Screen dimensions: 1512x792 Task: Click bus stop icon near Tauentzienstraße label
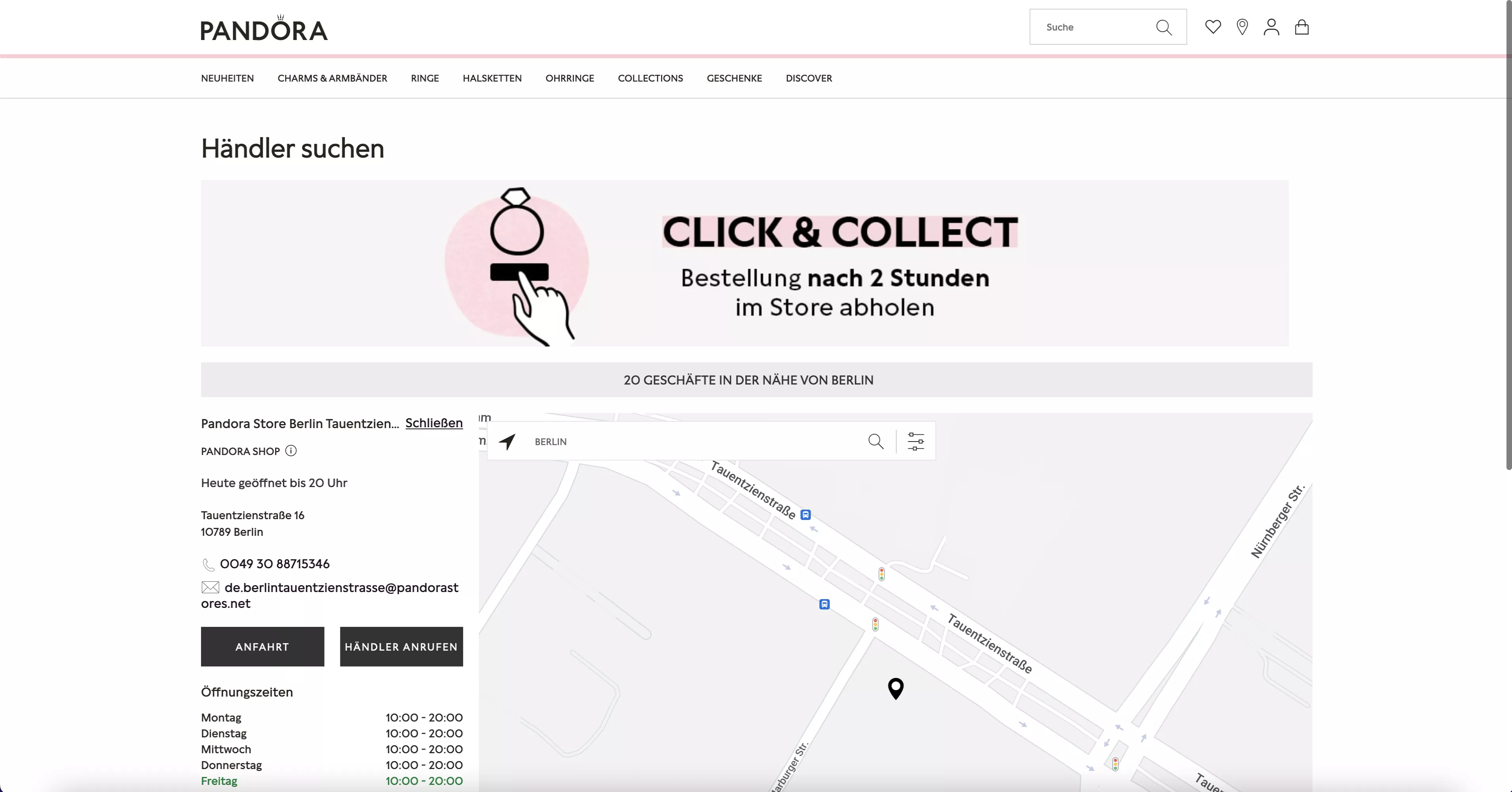[x=806, y=515]
